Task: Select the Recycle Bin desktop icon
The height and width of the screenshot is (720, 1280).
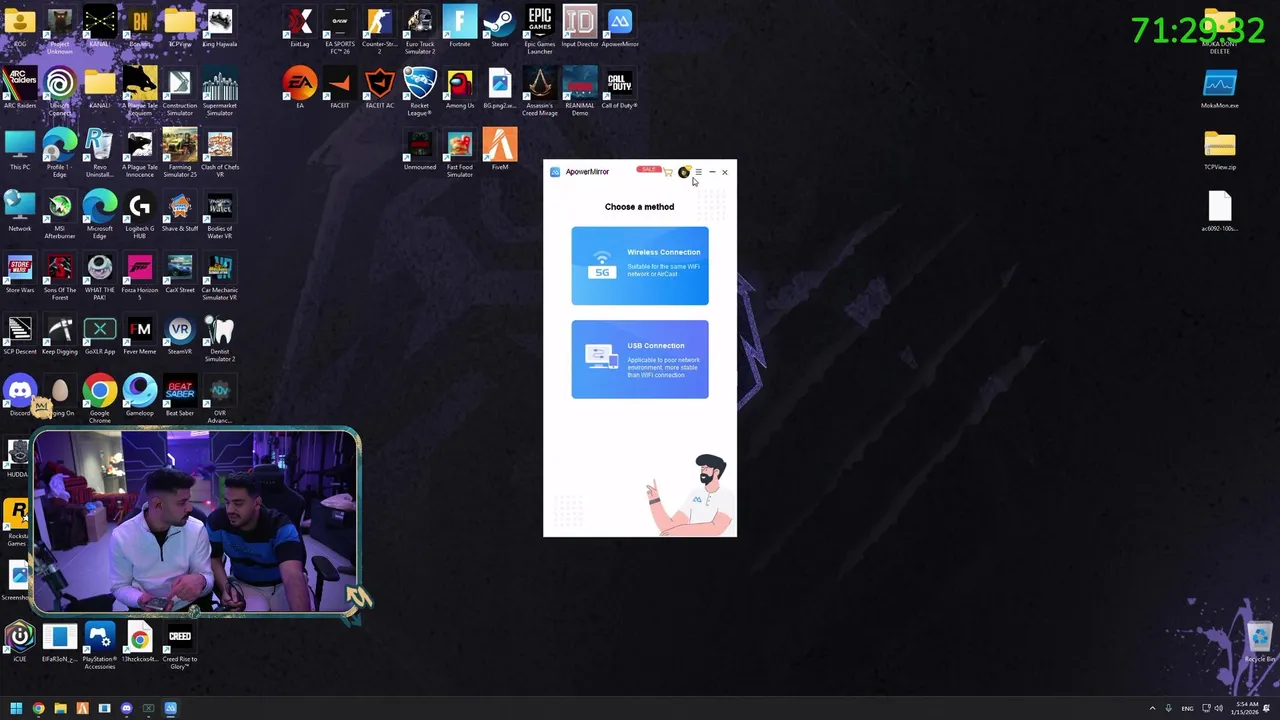Action: (1260, 642)
